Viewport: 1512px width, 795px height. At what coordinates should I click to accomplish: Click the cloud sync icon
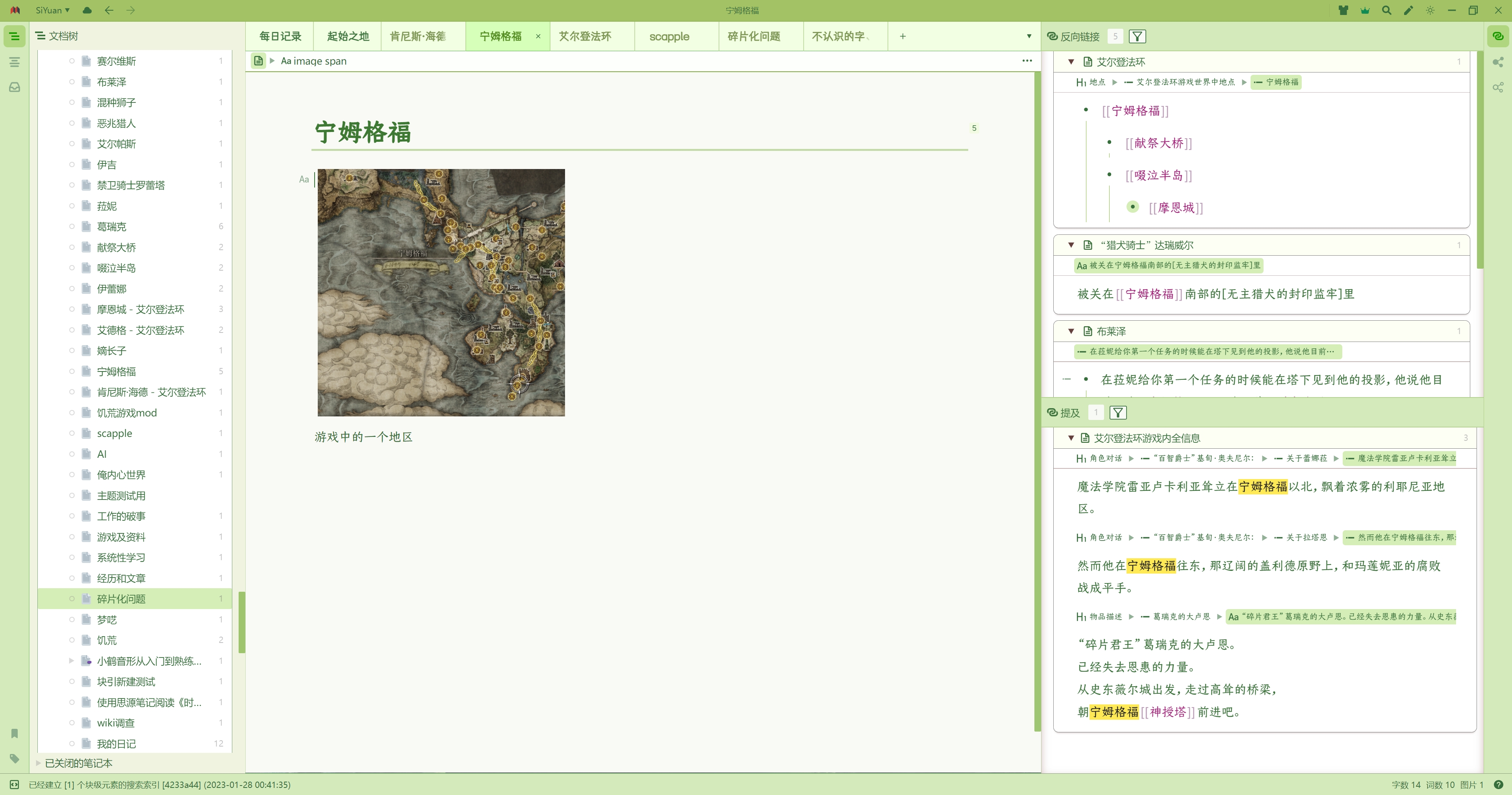point(87,10)
